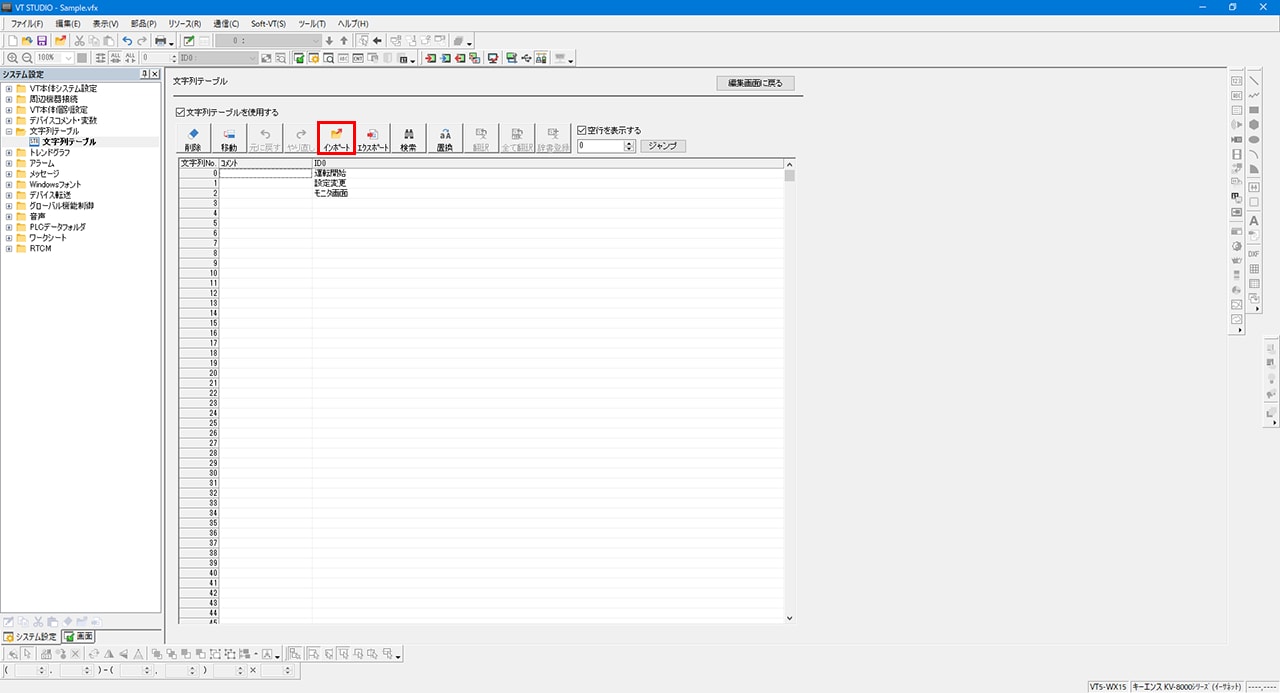
Task: Click the string table vertical scrollbar
Action: [789, 390]
